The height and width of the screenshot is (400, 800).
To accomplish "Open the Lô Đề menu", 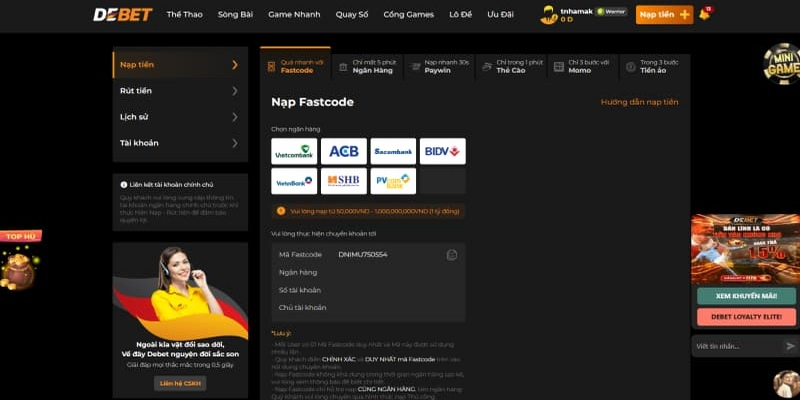I will 460,14.
